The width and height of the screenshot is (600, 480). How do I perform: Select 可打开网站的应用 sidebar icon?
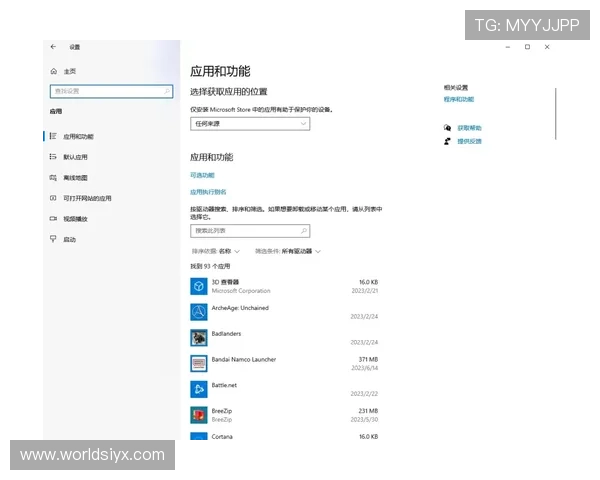(x=53, y=198)
